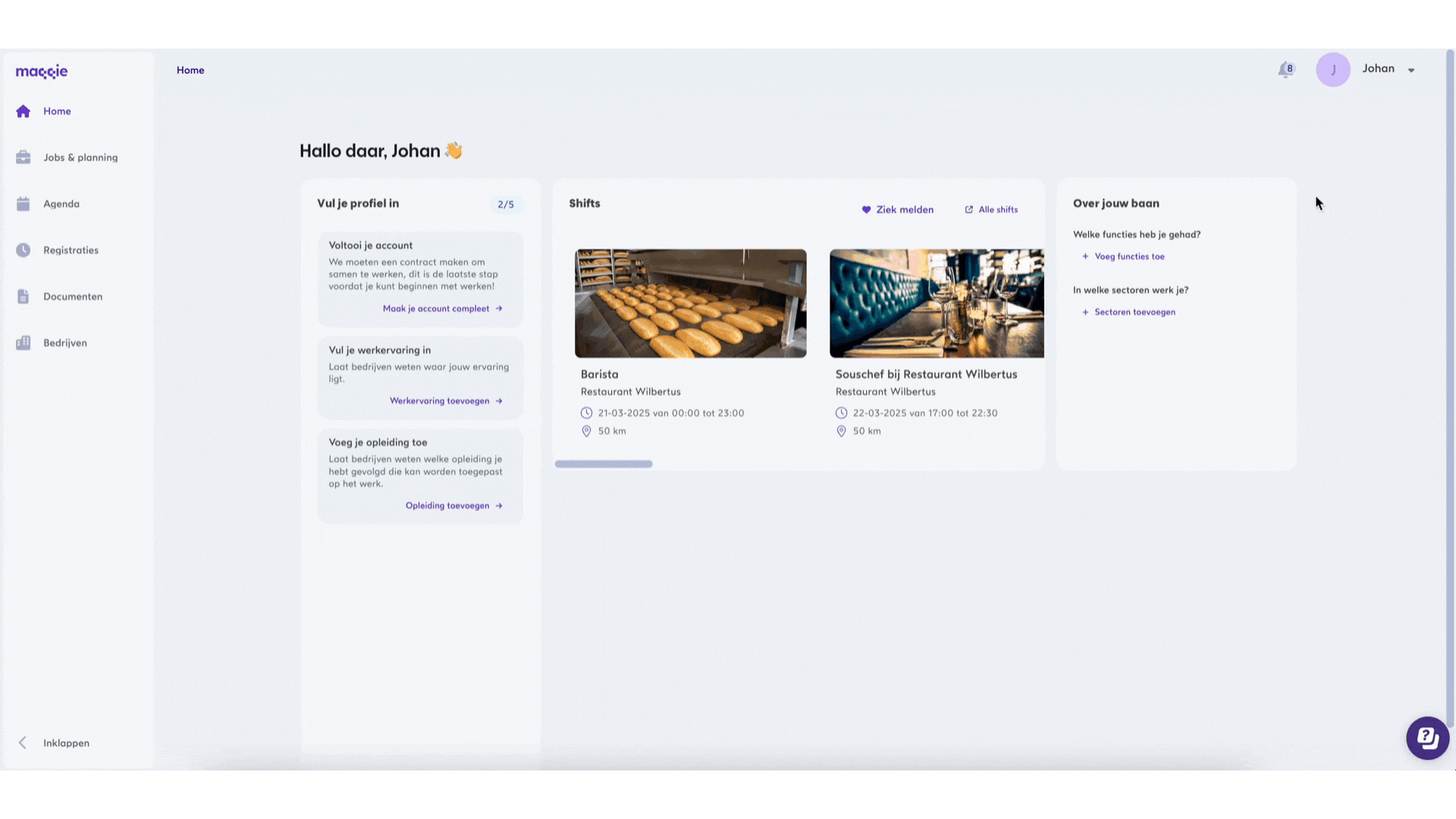The width and height of the screenshot is (1456, 819).
Task: Open the Barista shift bread thumbnail
Action: click(x=690, y=303)
